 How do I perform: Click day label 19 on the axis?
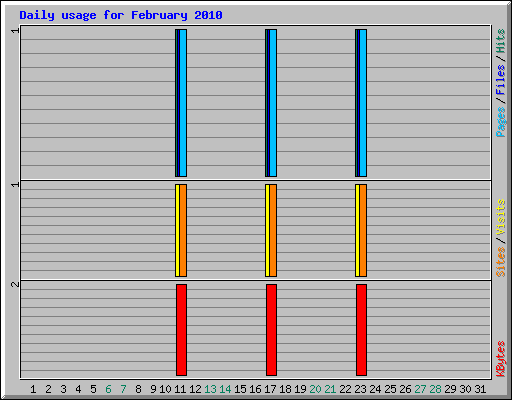300,389
